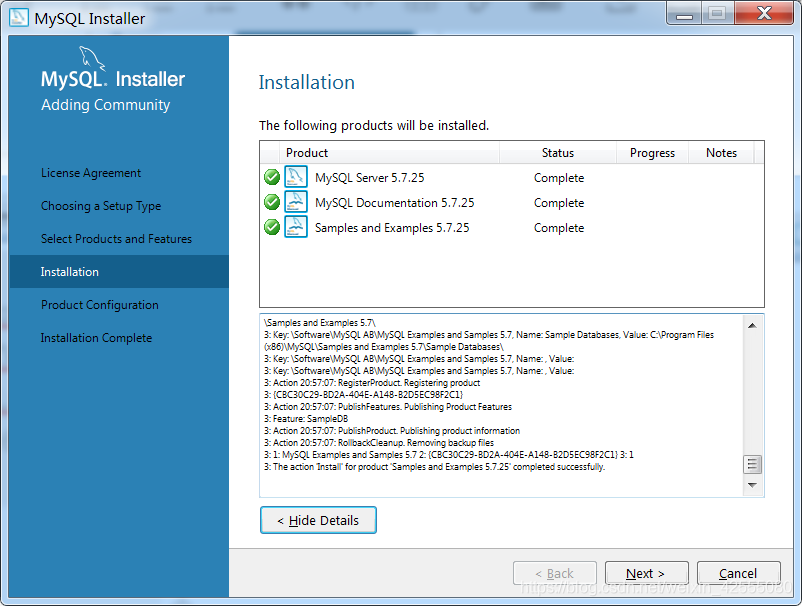This screenshot has width=802, height=606.
Task: Go to Choosing a Setup Type step
Action: point(101,206)
